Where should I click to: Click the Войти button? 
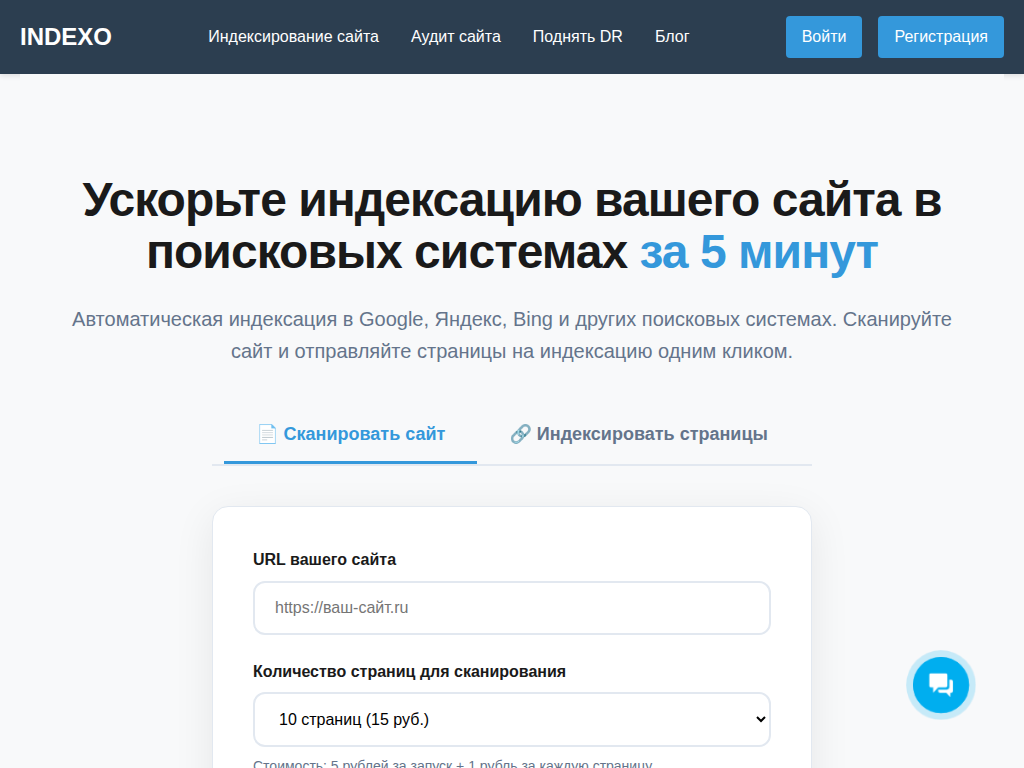[x=824, y=37]
